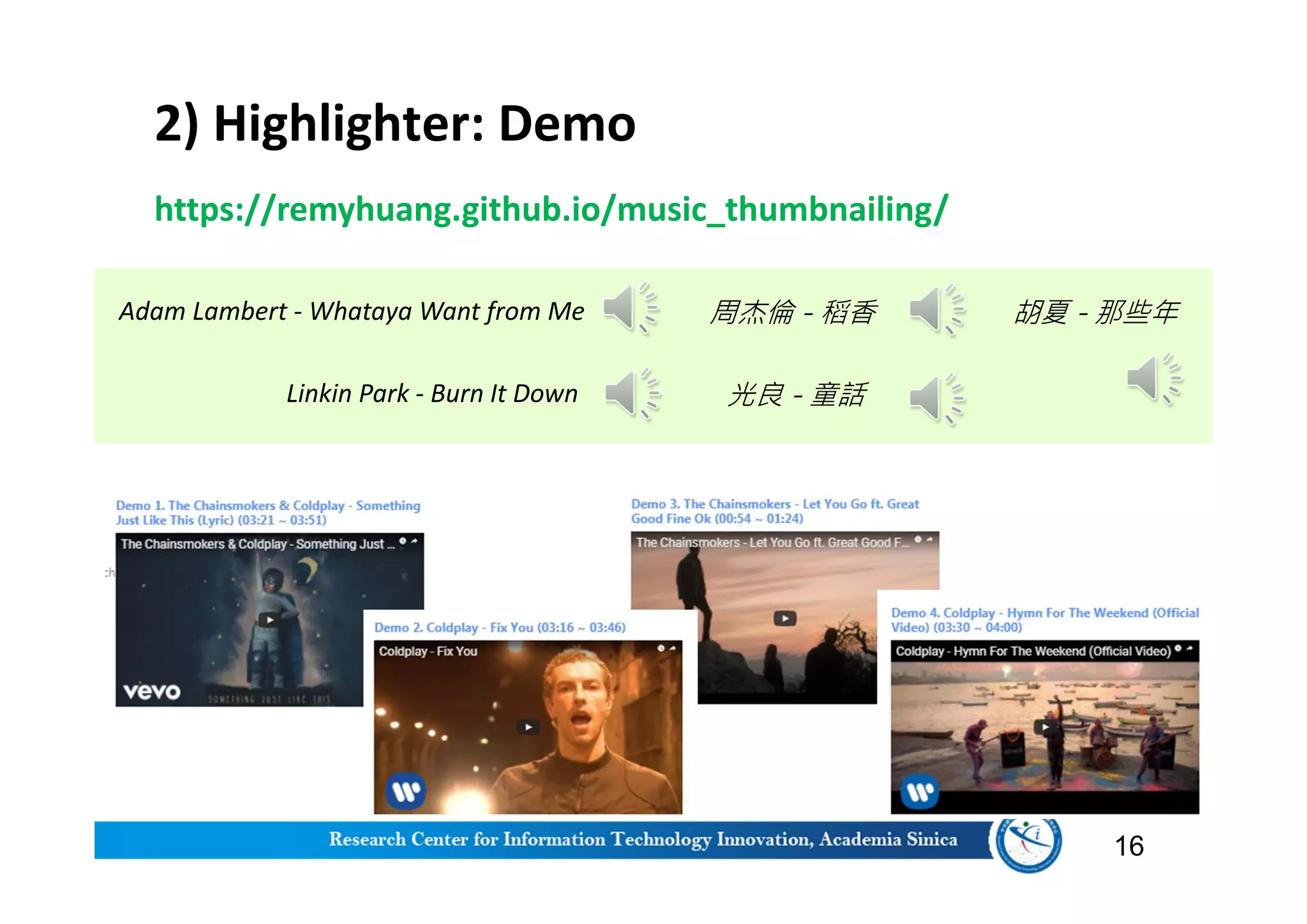The height and width of the screenshot is (924, 1307).
Task: Click watch later icon on Fix You video
Action: click(x=661, y=648)
